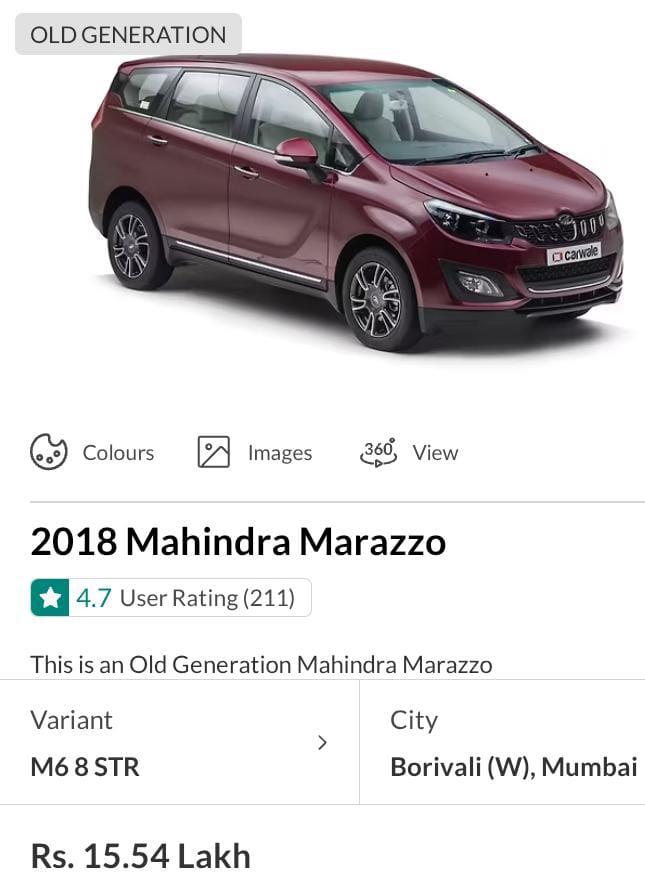Image resolution: width=645 pixels, height=884 pixels.
Task: Open the Images gallery link
Action: pyautogui.click(x=280, y=453)
